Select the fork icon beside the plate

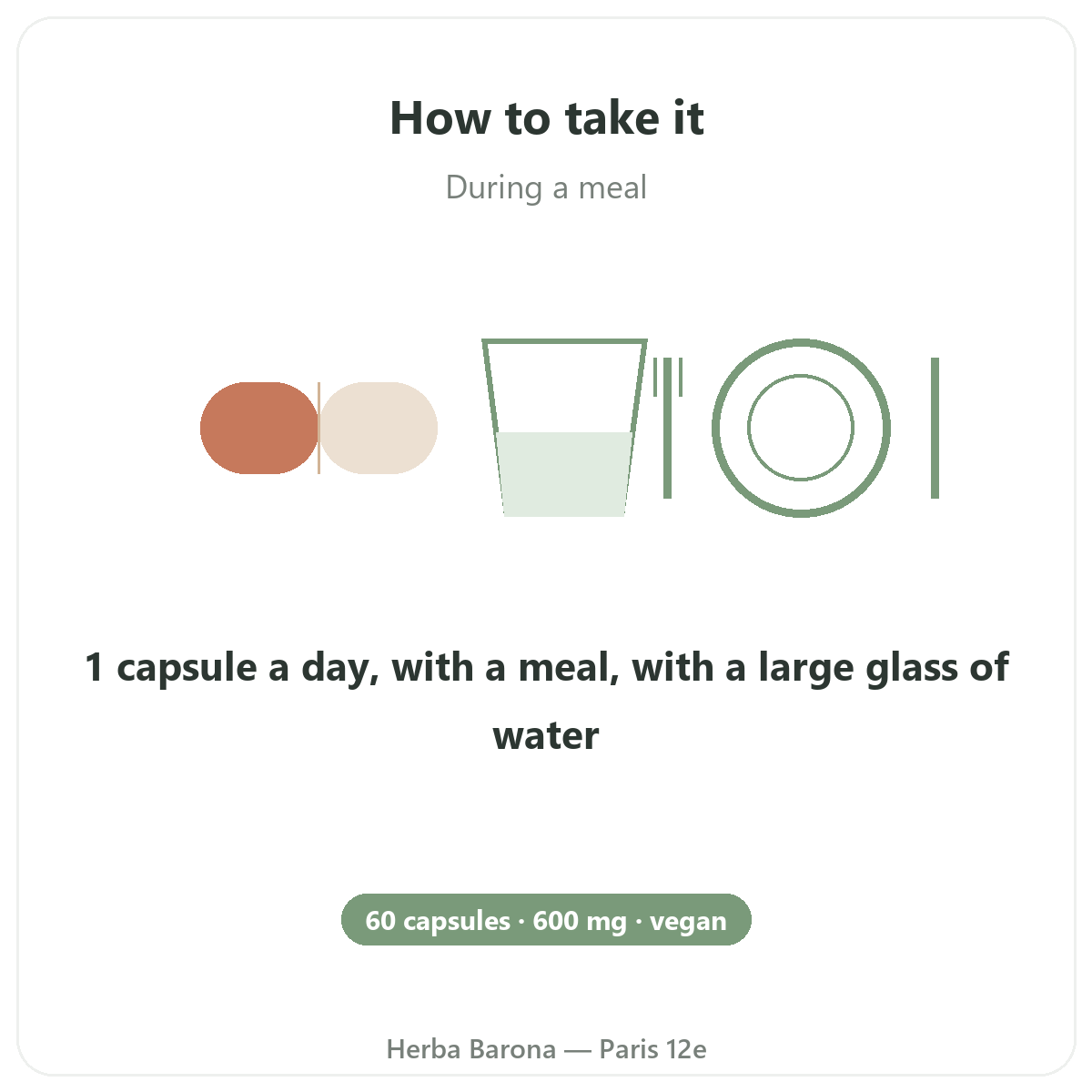(x=668, y=428)
